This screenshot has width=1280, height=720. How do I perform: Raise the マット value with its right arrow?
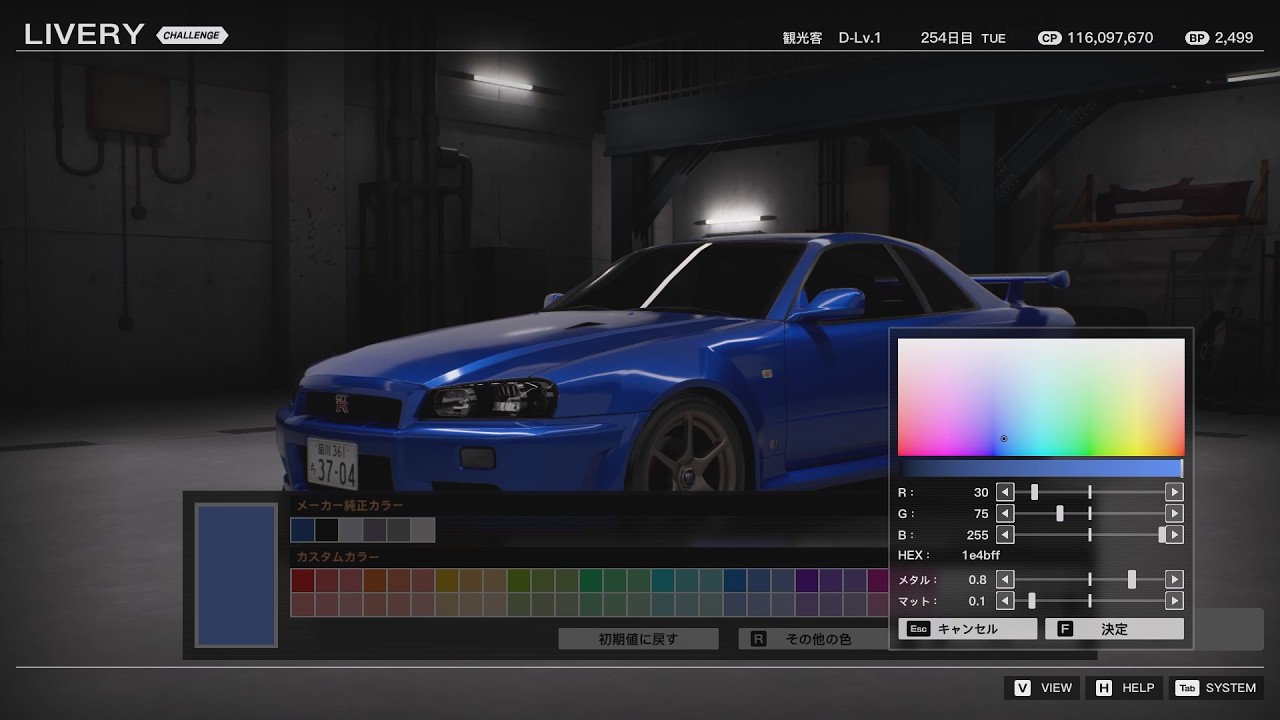pos(1174,601)
